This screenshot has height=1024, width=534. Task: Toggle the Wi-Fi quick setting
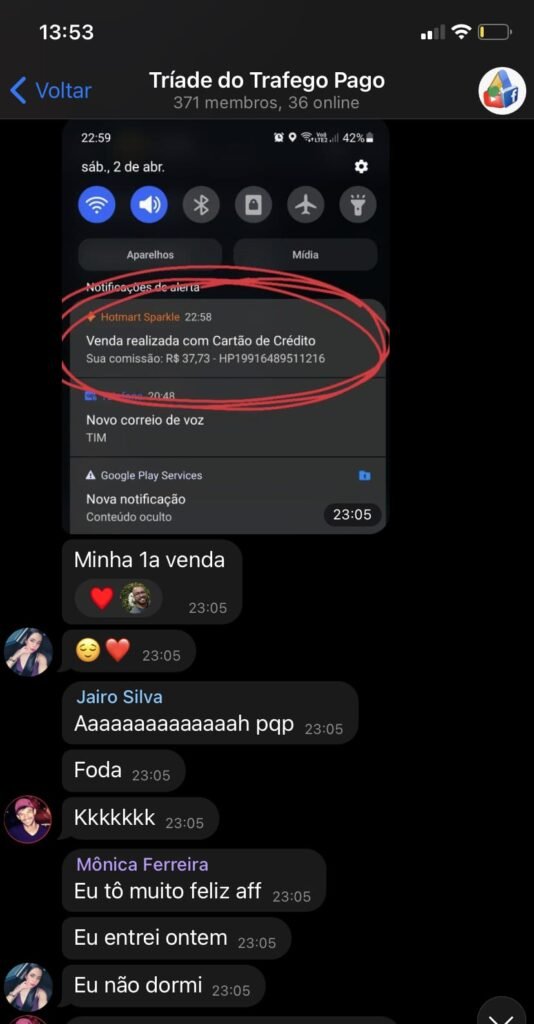pyautogui.click(x=97, y=205)
